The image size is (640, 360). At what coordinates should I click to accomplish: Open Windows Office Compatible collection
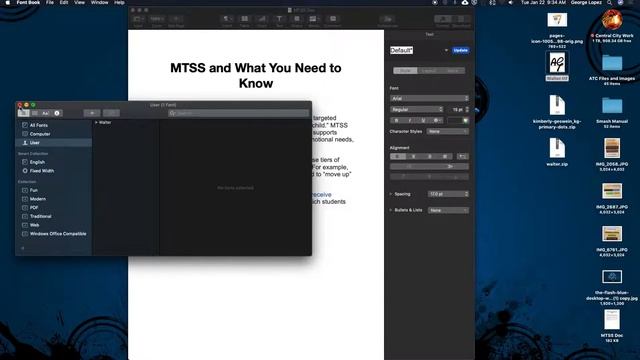58,234
